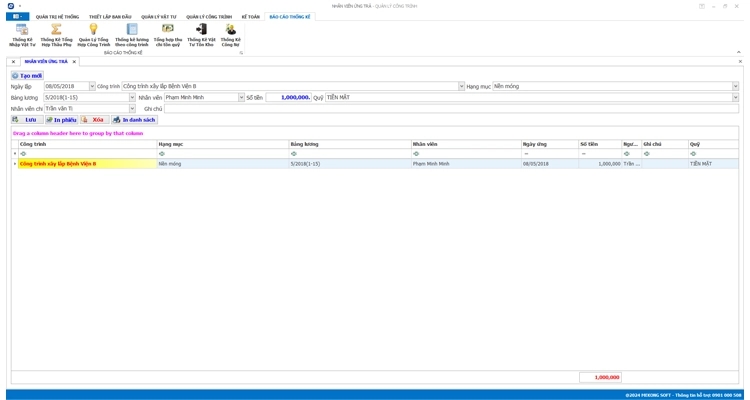Expand the Ngày lập date dropdown
The width and height of the screenshot is (750, 400).
point(92,87)
